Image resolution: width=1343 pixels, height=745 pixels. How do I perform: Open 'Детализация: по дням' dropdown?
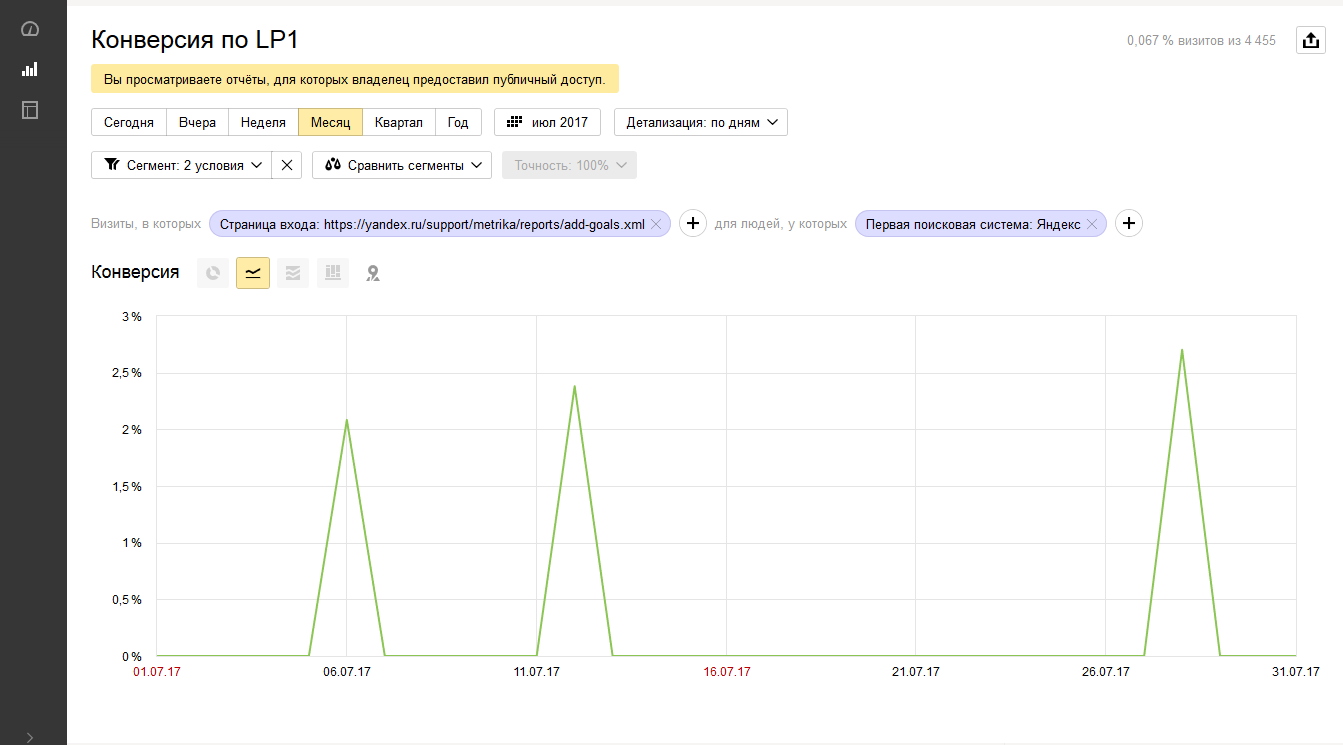pyautogui.click(x=701, y=122)
